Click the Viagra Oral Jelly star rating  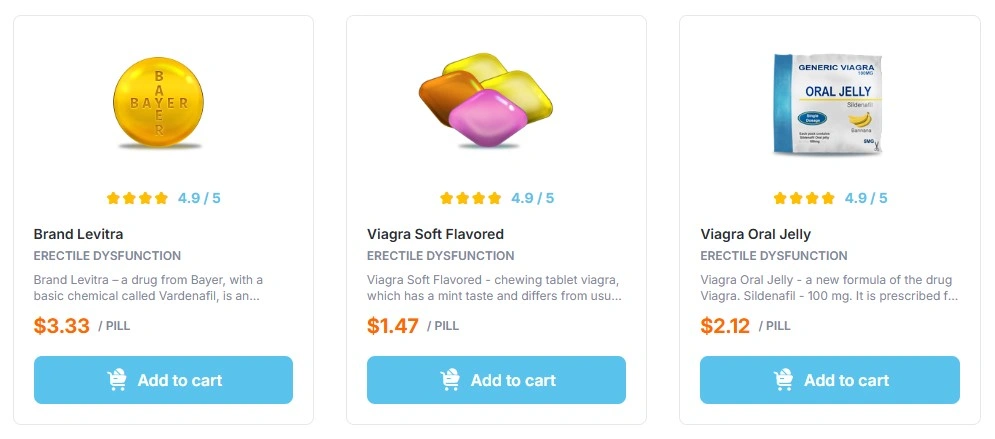[803, 198]
